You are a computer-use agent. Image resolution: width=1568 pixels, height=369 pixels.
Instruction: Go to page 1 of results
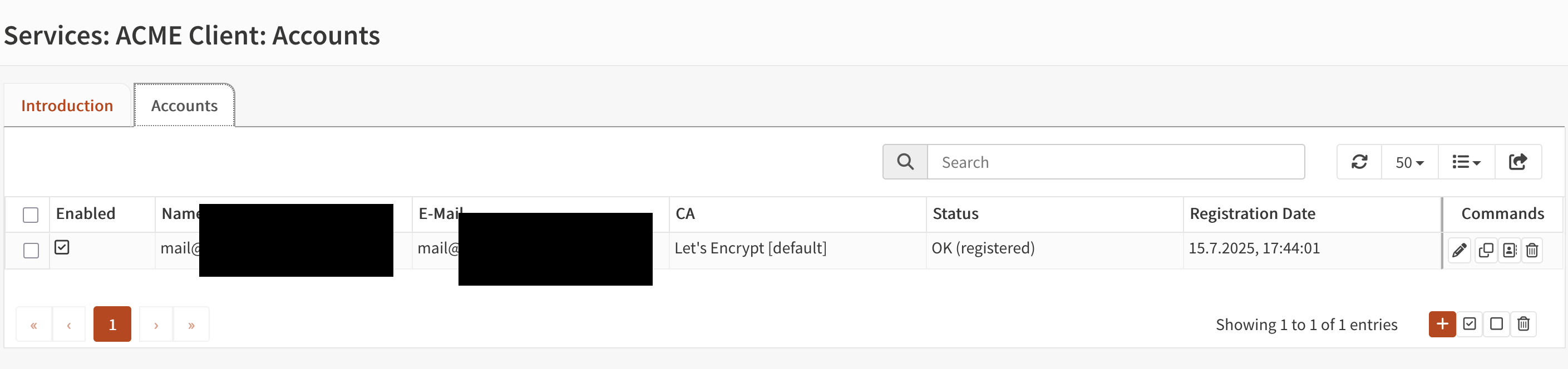coord(112,325)
